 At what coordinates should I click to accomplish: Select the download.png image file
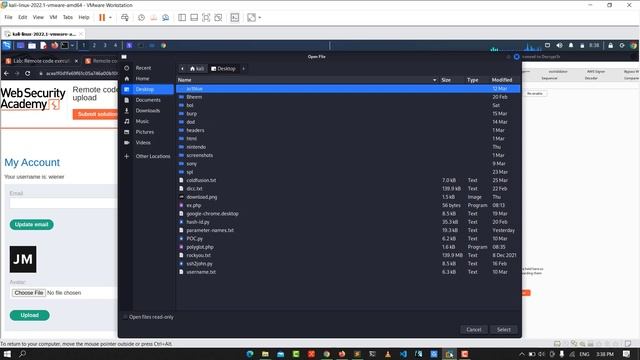point(348,197)
